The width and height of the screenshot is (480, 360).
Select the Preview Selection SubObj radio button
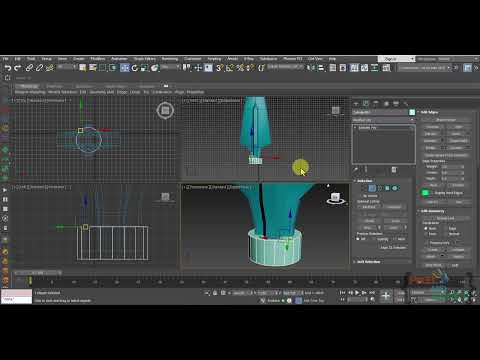point(375,239)
